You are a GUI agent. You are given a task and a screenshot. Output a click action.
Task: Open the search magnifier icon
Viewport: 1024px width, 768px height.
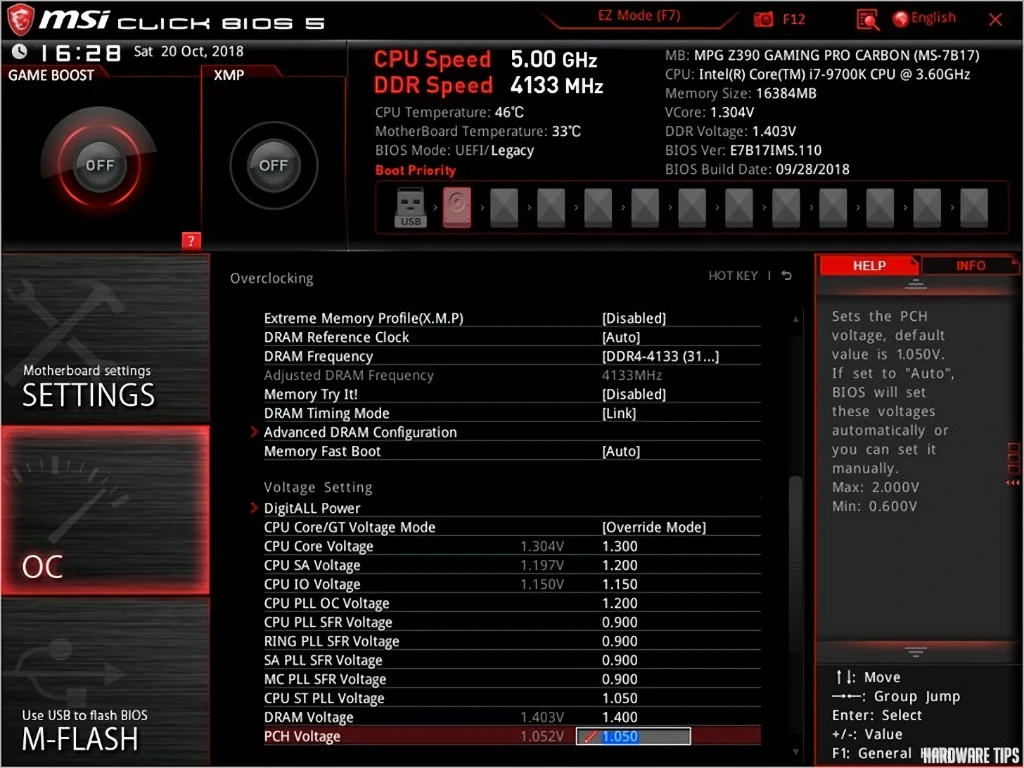[867, 20]
